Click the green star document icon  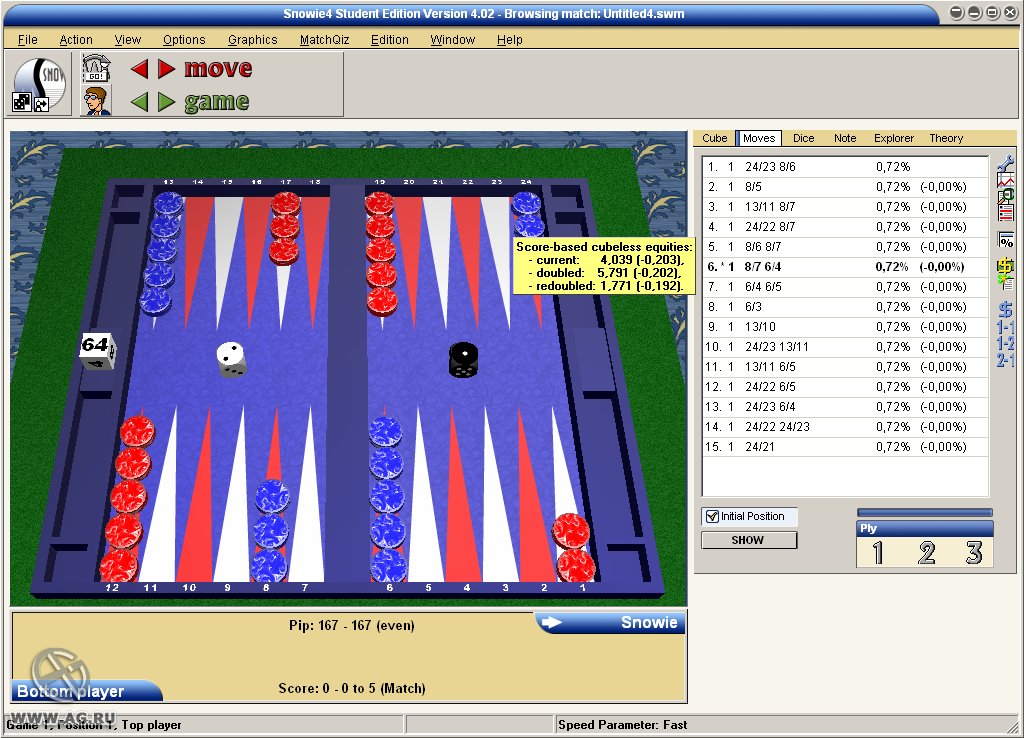coord(1006,281)
